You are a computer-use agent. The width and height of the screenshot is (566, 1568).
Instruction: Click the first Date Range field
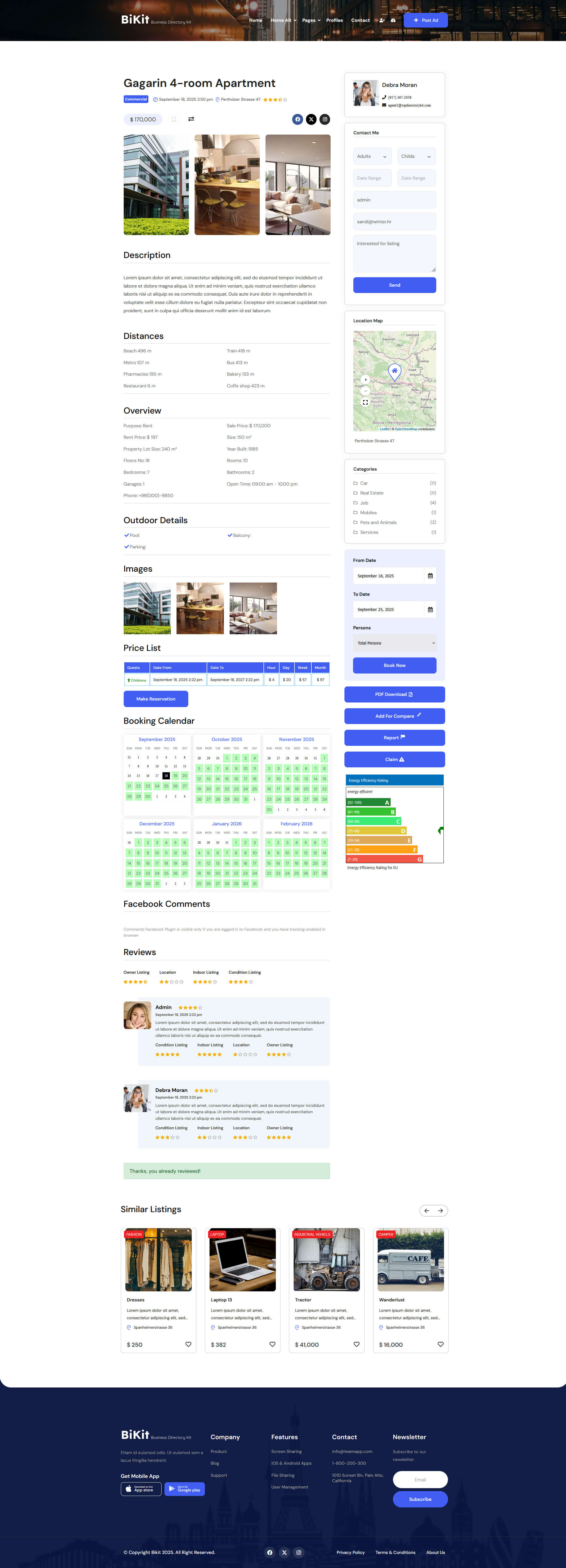373,178
